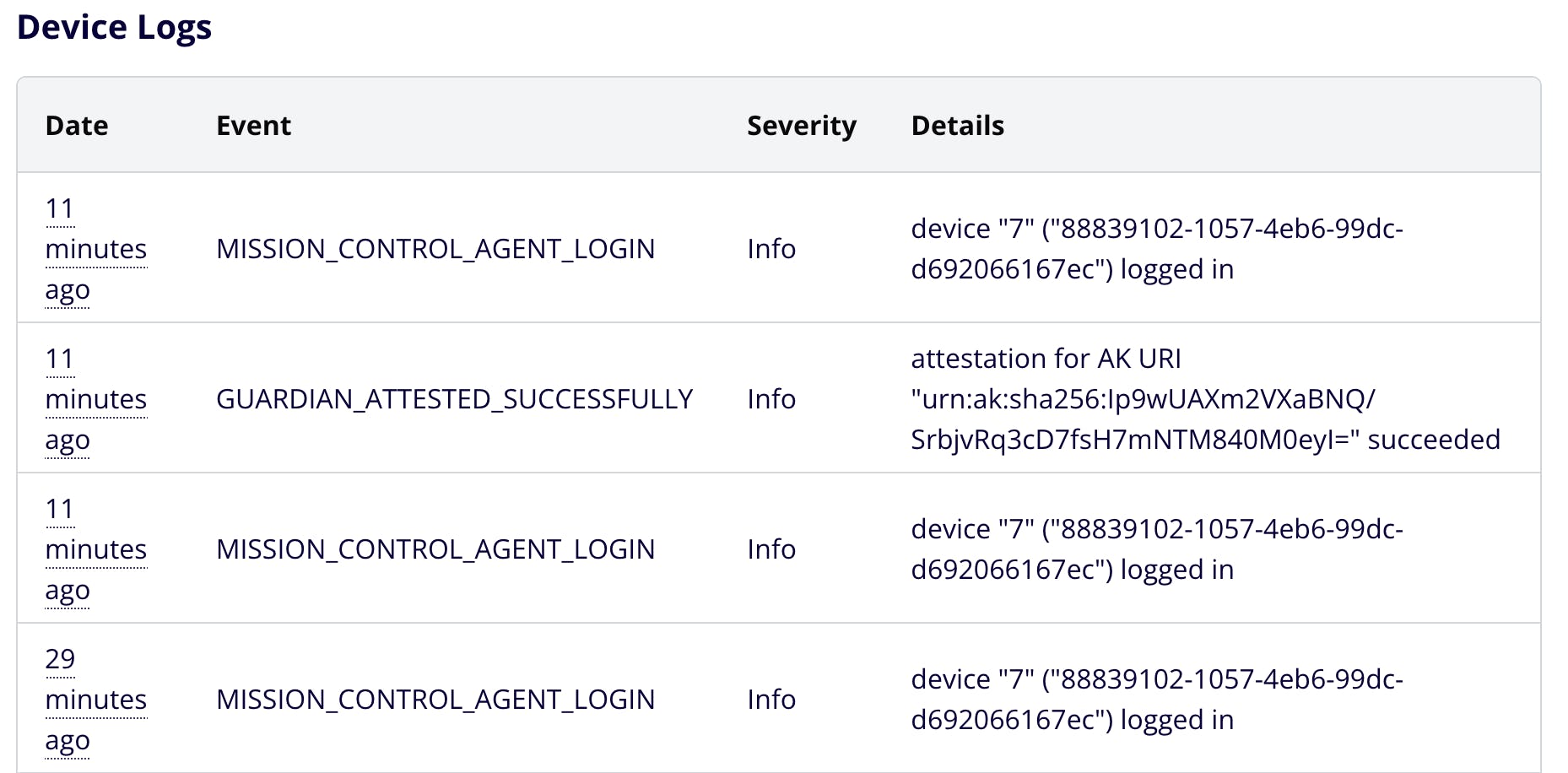Click the Info label on the attestation row
The image size is (1568, 773).
click(x=770, y=398)
